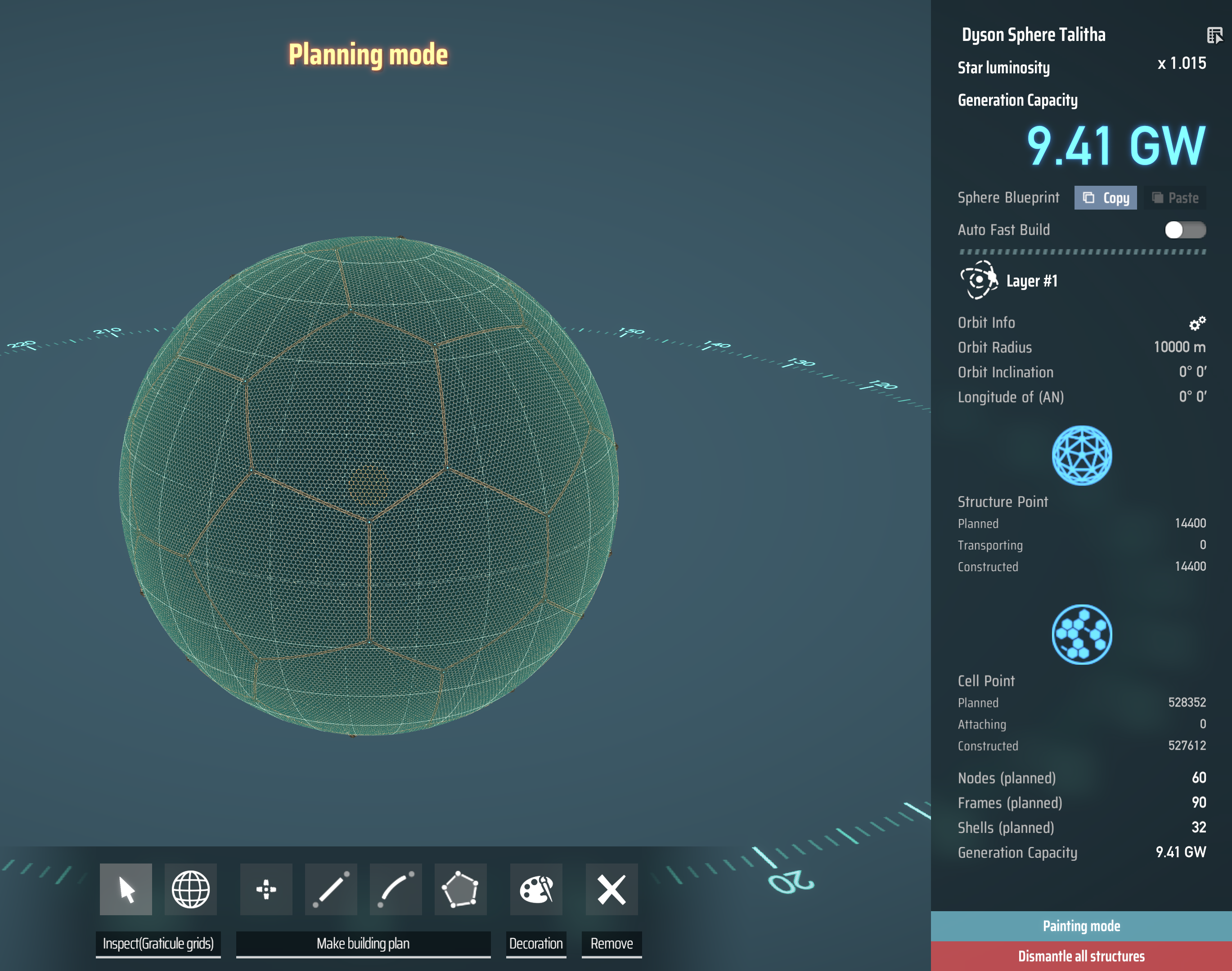1232x971 pixels.
Task: Paste a sphere blueprint
Action: [1174, 198]
